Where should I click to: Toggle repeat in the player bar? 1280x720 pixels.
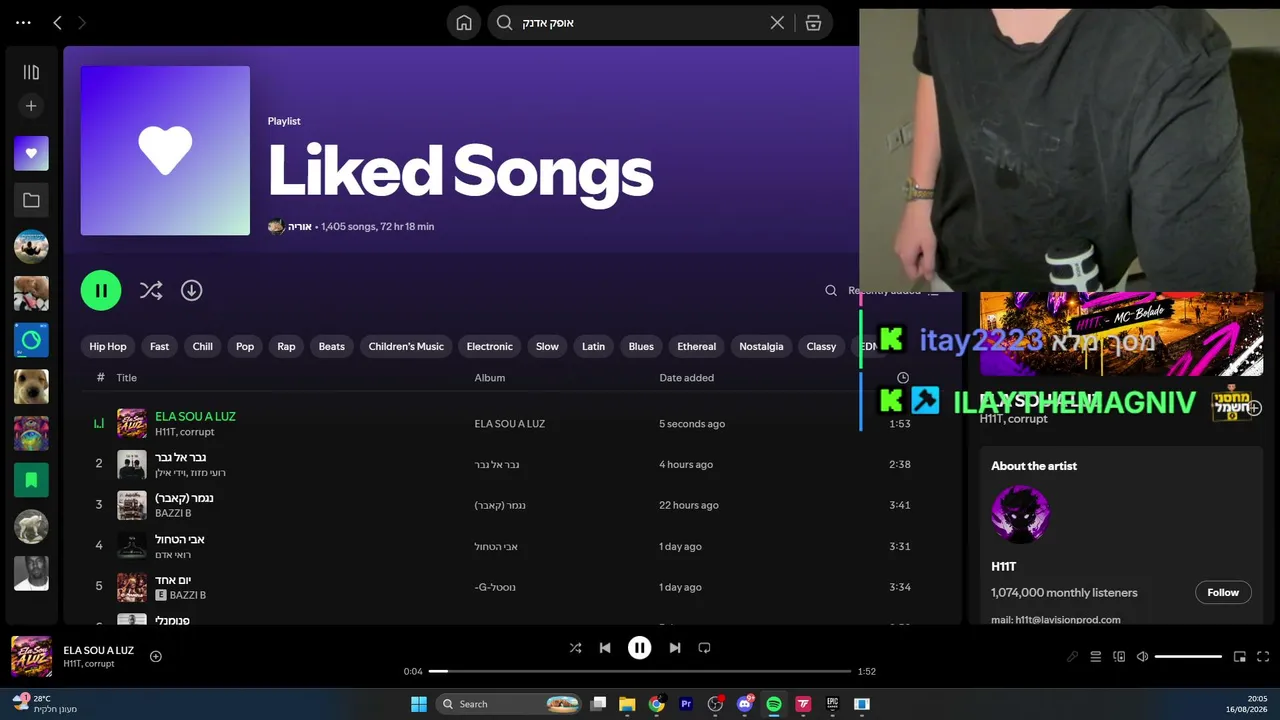[704, 648]
